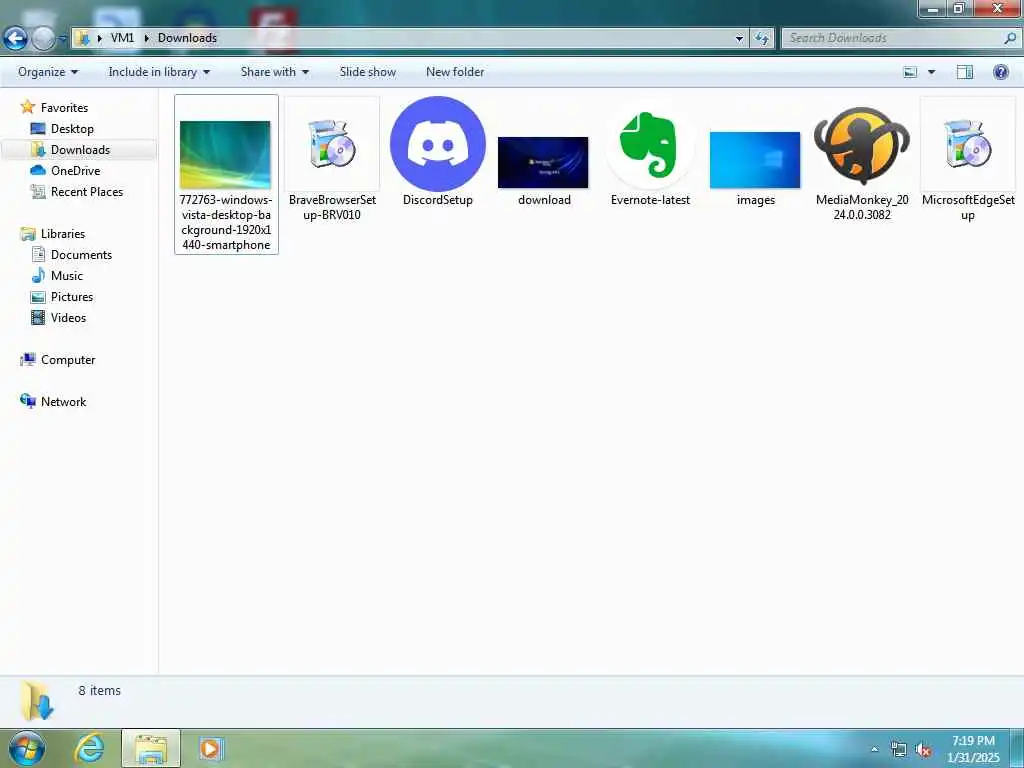Click Favorites in the navigation pane
This screenshot has height=768, width=1024.
pos(64,108)
